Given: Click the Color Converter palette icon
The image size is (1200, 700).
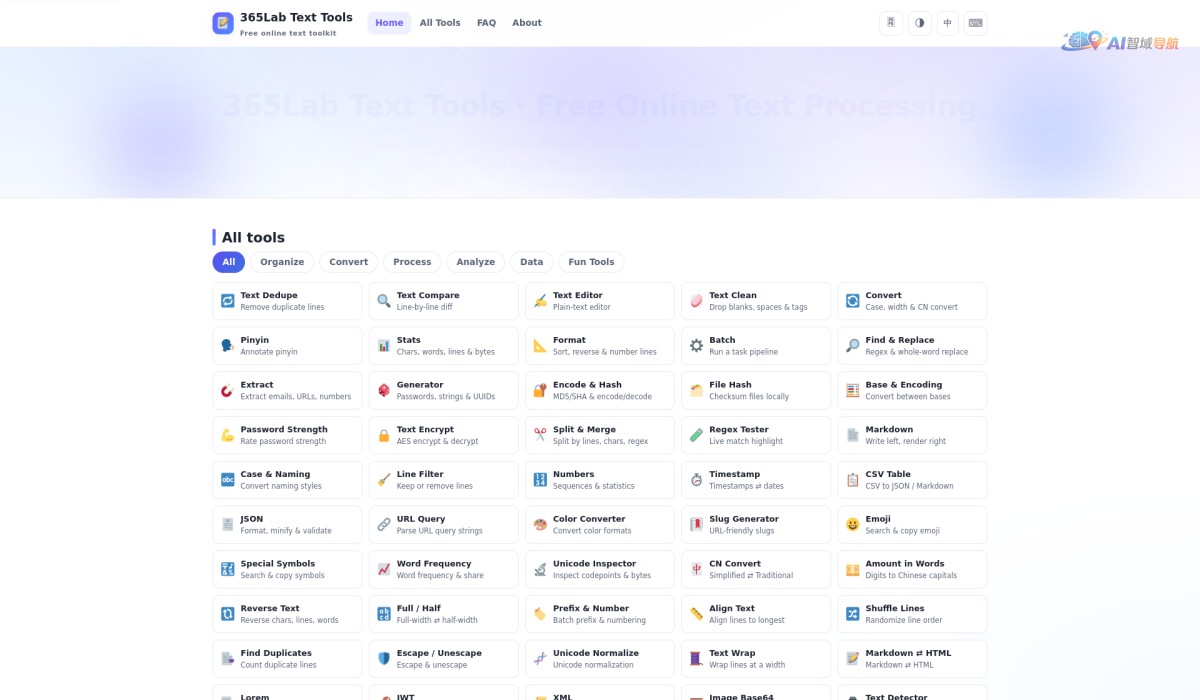Looking at the screenshot, I should (x=540, y=524).
